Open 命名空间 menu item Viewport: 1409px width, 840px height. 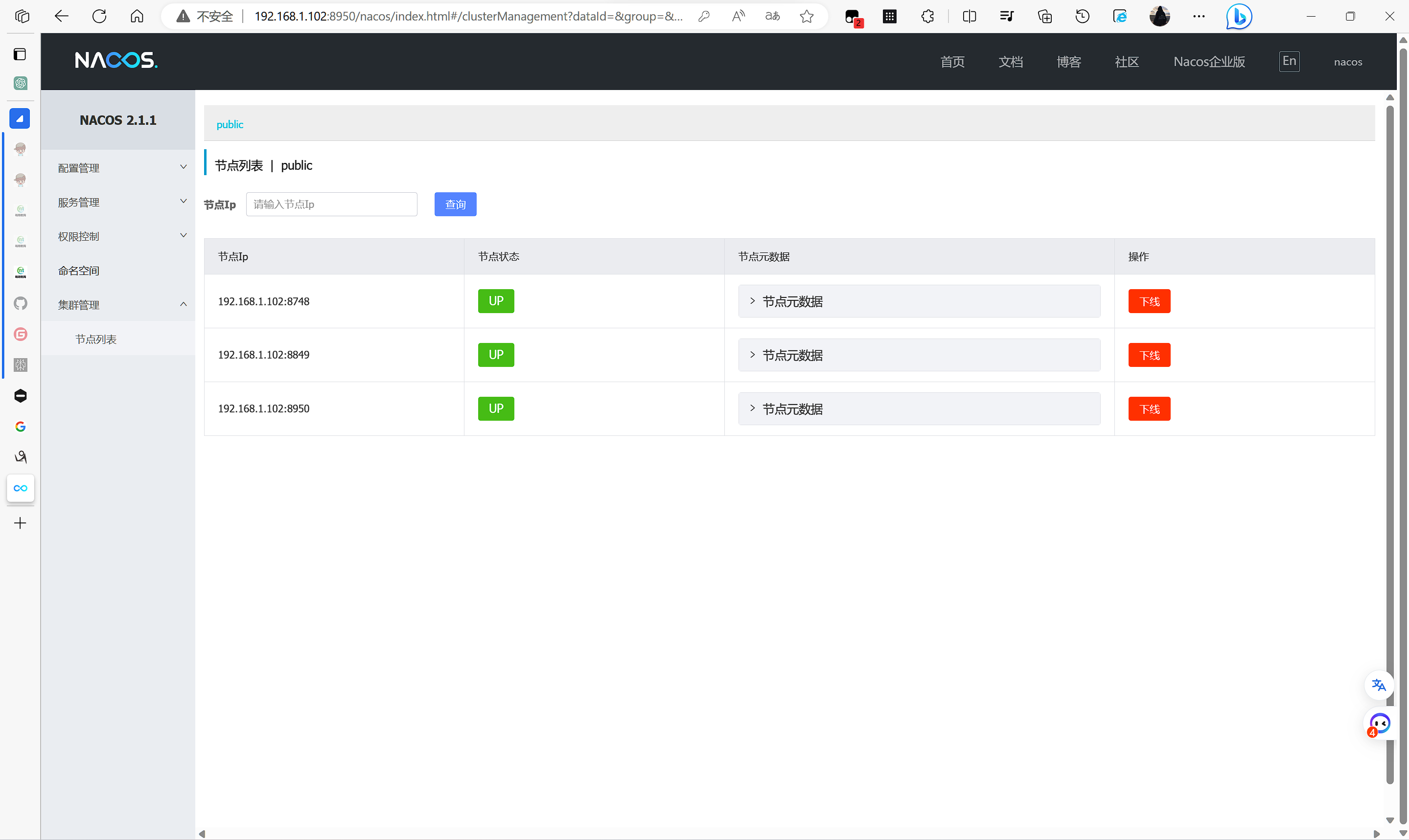click(79, 271)
